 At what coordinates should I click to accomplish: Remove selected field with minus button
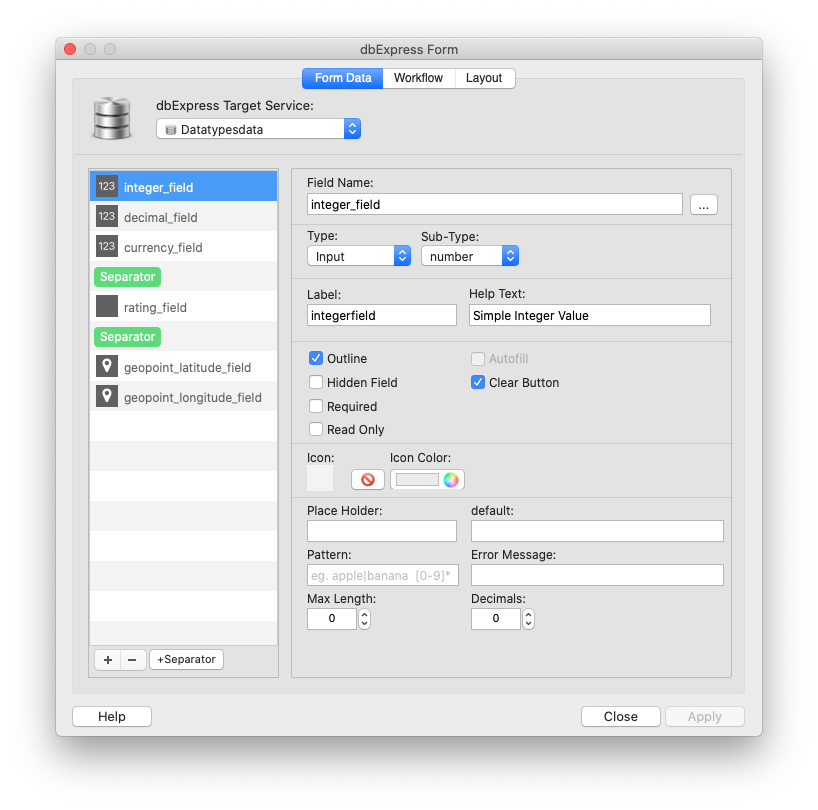pyautogui.click(x=133, y=660)
